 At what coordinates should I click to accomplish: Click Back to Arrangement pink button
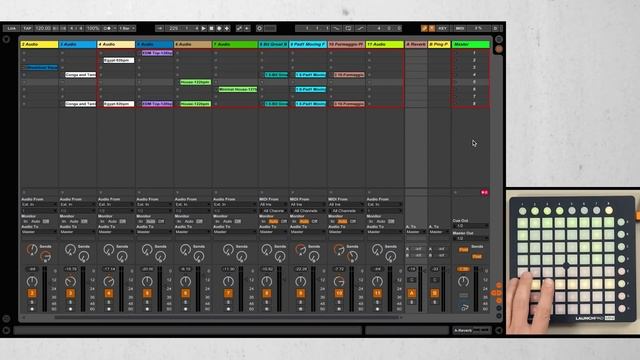[x=484, y=192]
